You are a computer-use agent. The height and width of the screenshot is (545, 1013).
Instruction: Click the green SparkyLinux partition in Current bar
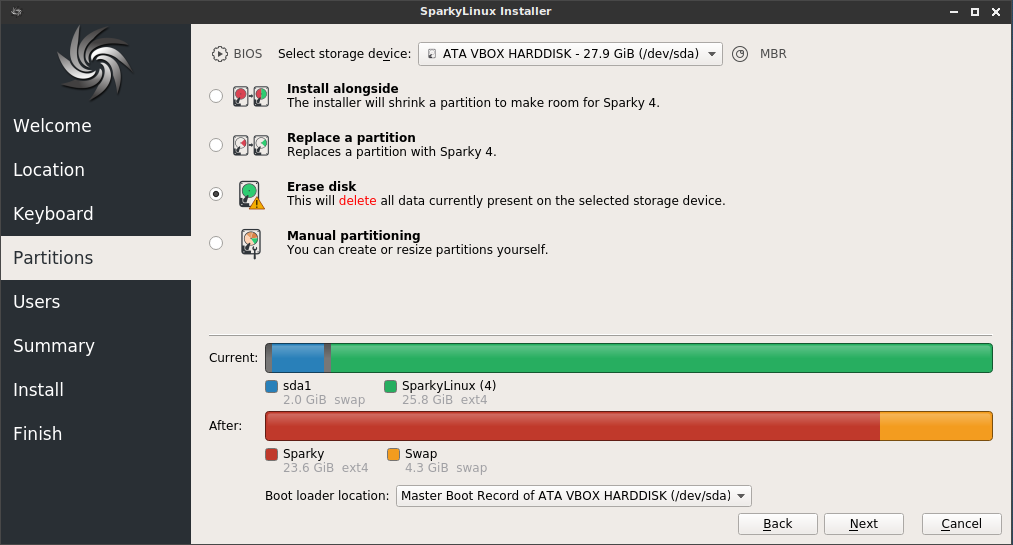[x=662, y=358]
